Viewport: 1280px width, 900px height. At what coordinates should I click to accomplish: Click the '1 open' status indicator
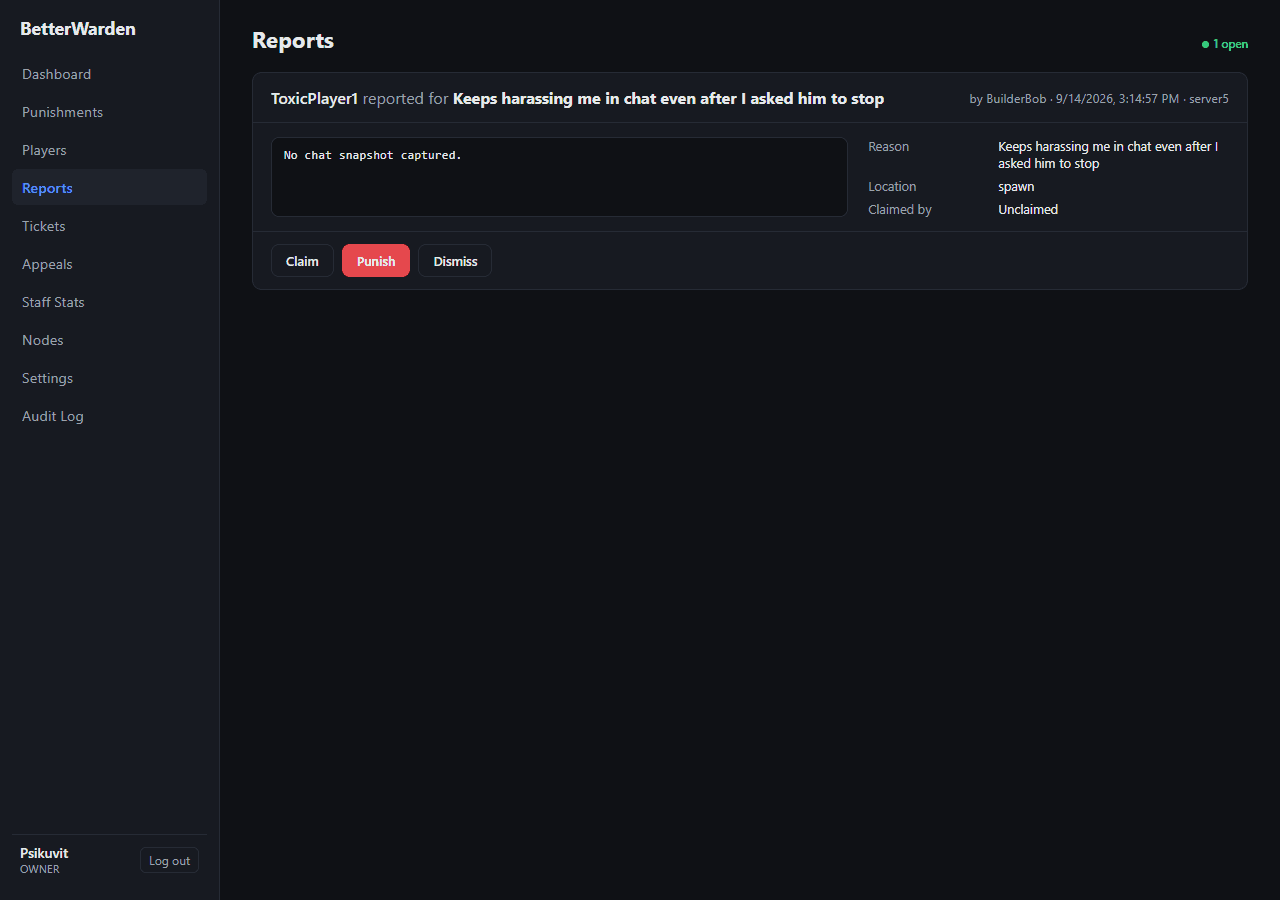1225,44
